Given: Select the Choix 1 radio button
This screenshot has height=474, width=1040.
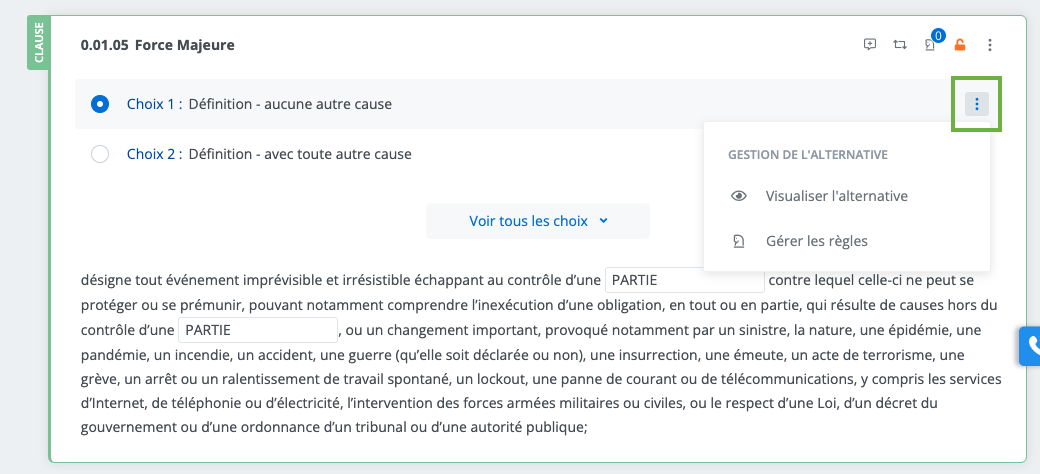Looking at the screenshot, I should click(100, 104).
